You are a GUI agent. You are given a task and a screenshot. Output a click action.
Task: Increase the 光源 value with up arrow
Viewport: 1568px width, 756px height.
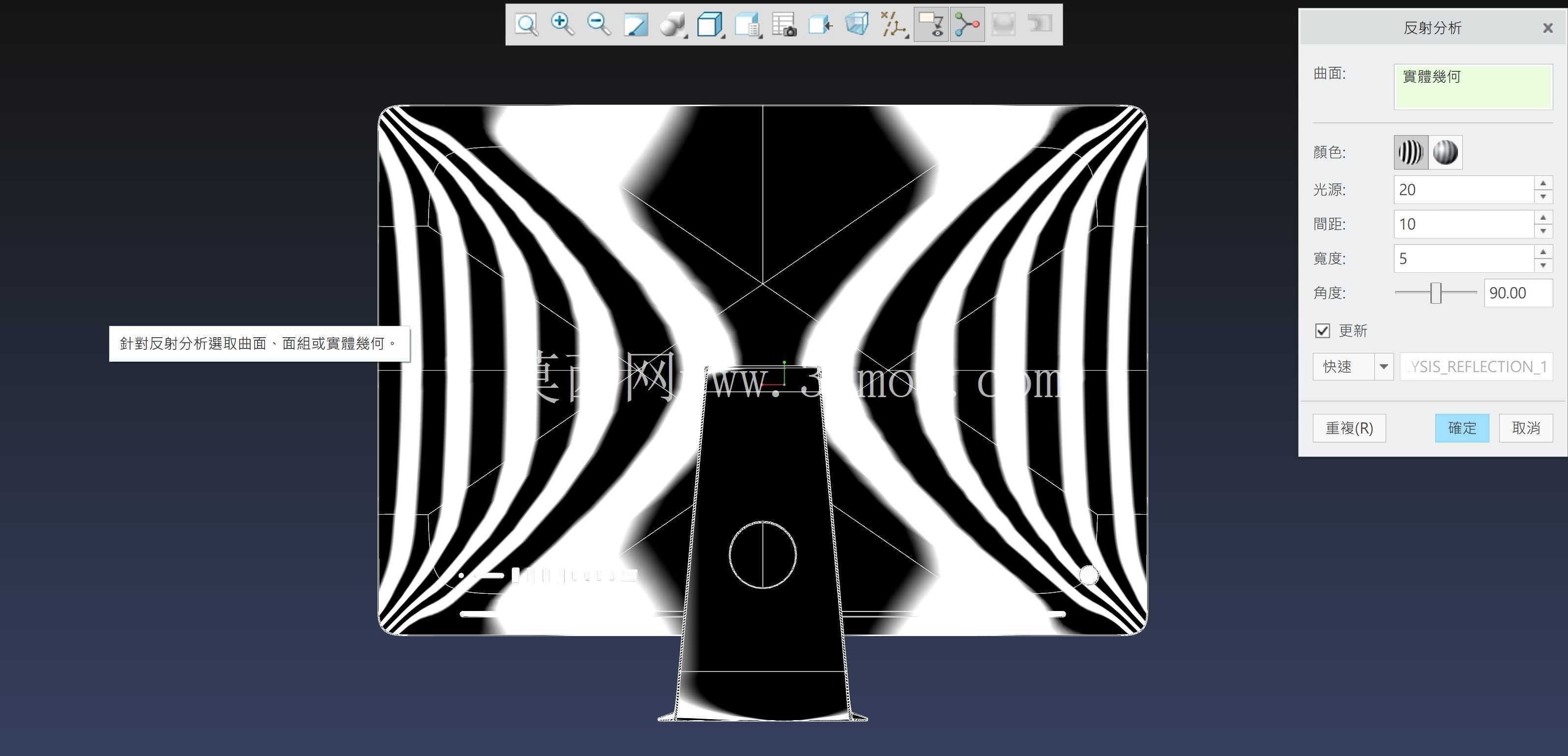1542,183
